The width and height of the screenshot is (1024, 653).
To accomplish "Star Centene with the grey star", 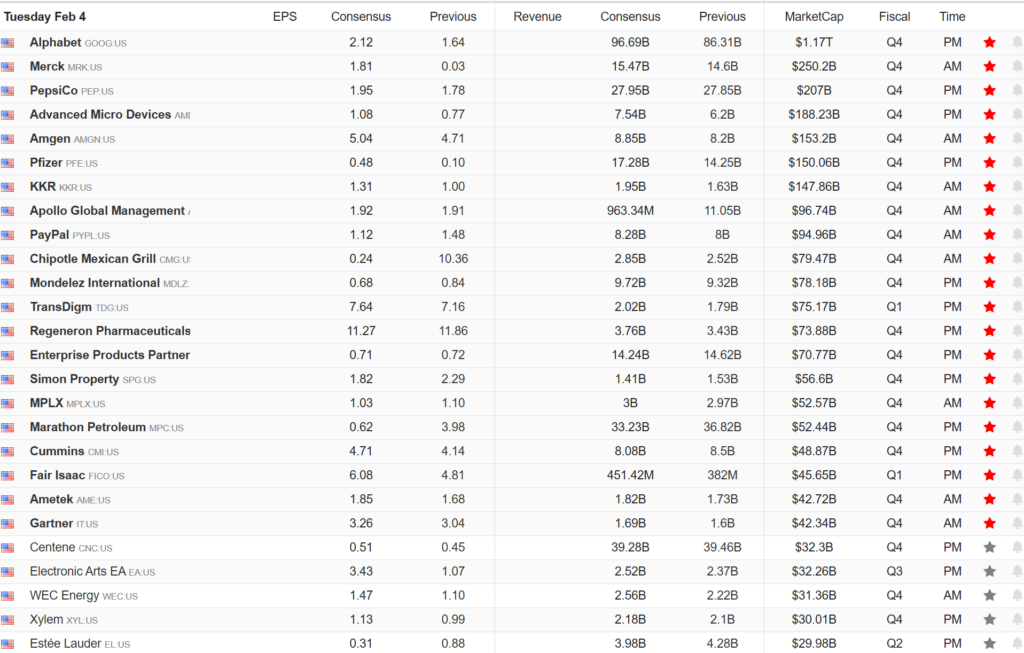I will click(989, 548).
